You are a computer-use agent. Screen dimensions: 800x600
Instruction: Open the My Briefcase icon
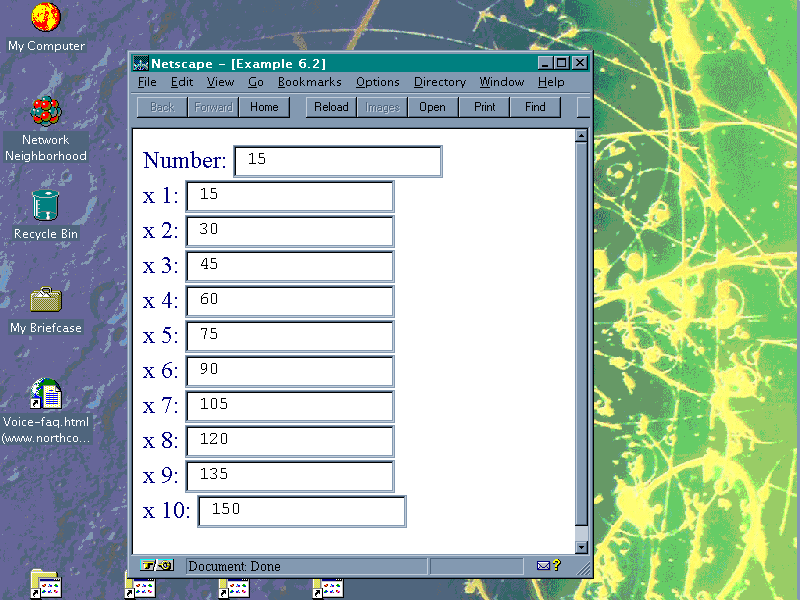[46, 299]
